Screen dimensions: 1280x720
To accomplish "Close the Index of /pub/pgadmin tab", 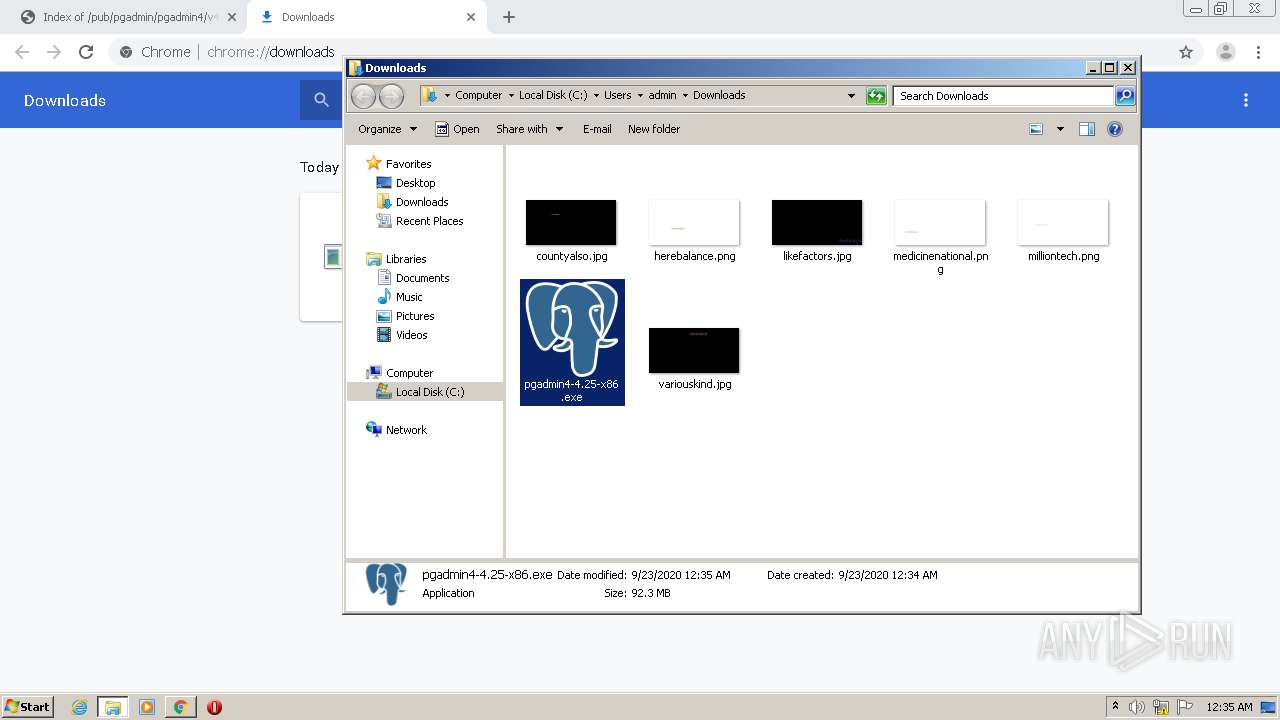I will [x=231, y=17].
